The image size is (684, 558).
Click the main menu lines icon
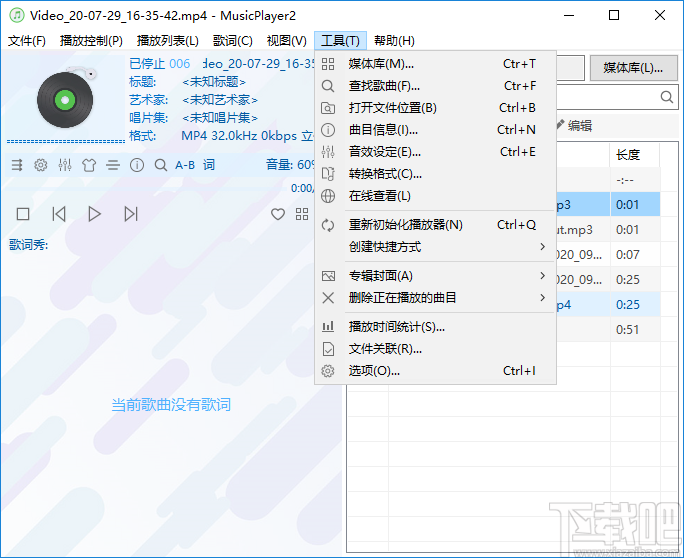[113, 165]
